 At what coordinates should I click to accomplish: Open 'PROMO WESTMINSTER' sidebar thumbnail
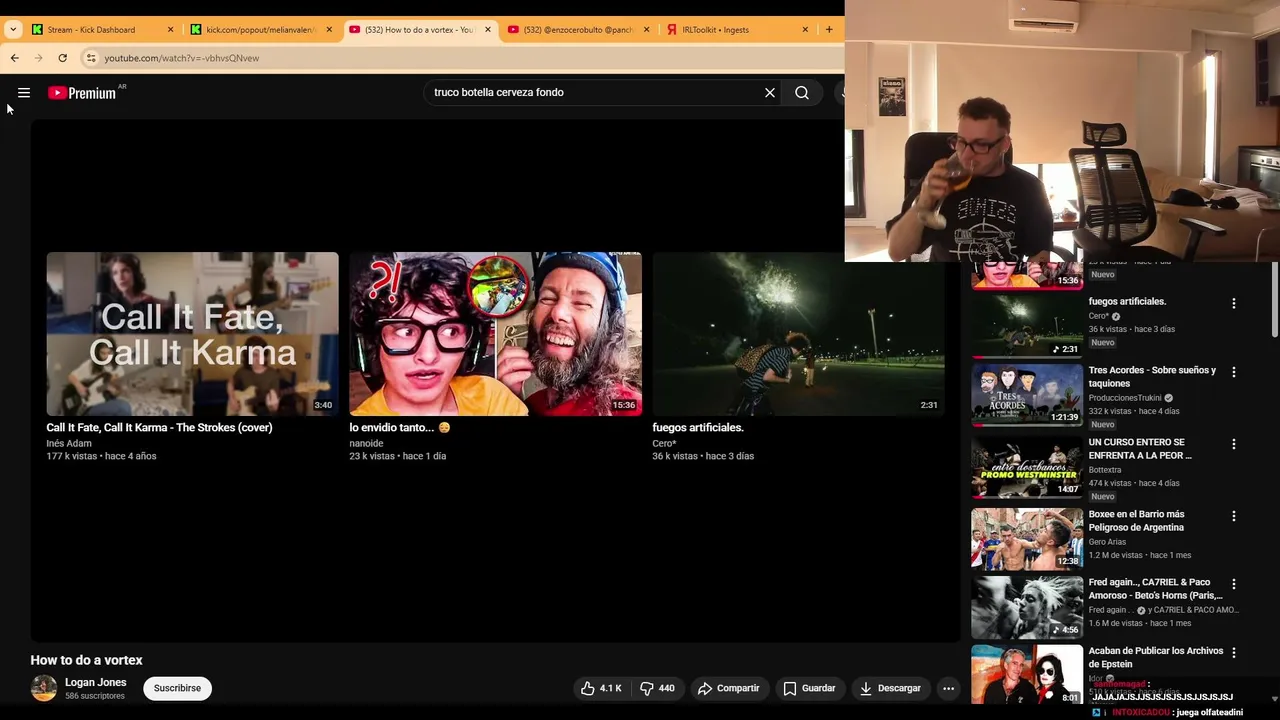[1027, 467]
